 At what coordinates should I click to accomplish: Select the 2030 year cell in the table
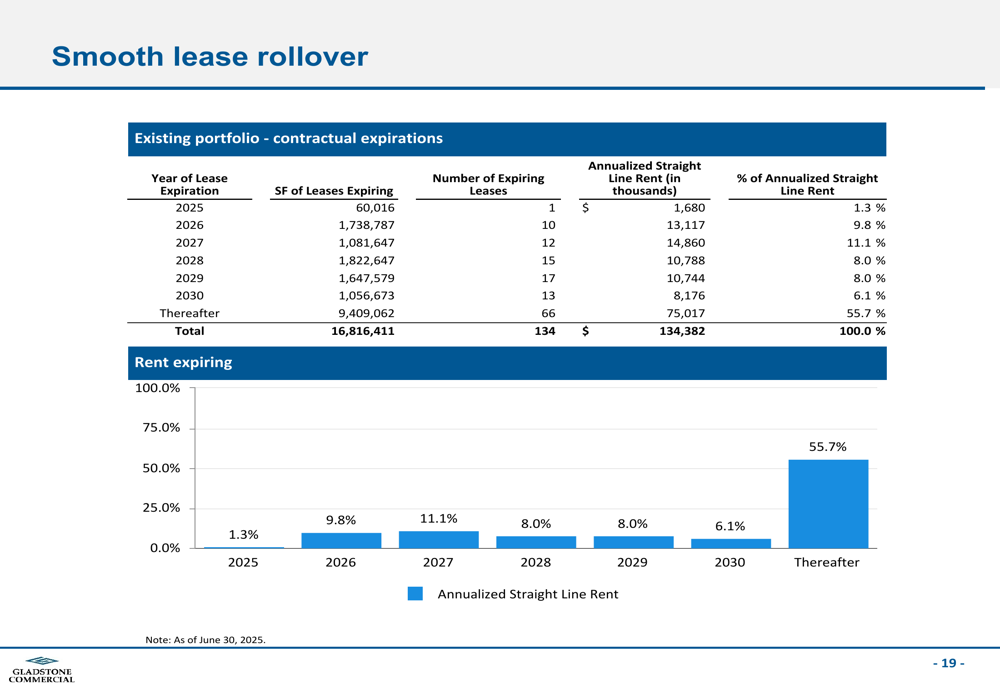(x=189, y=296)
